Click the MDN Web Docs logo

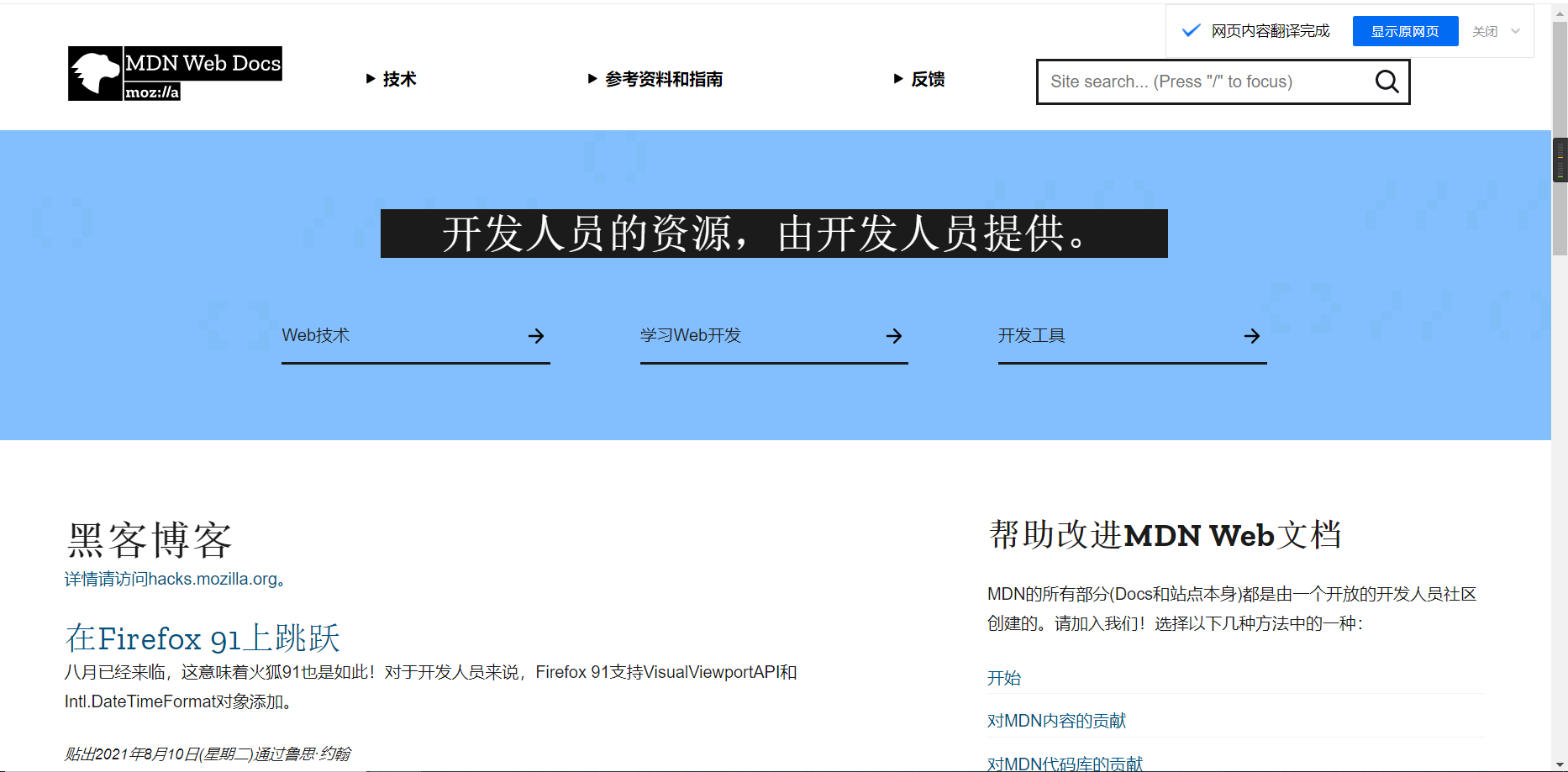[174, 74]
